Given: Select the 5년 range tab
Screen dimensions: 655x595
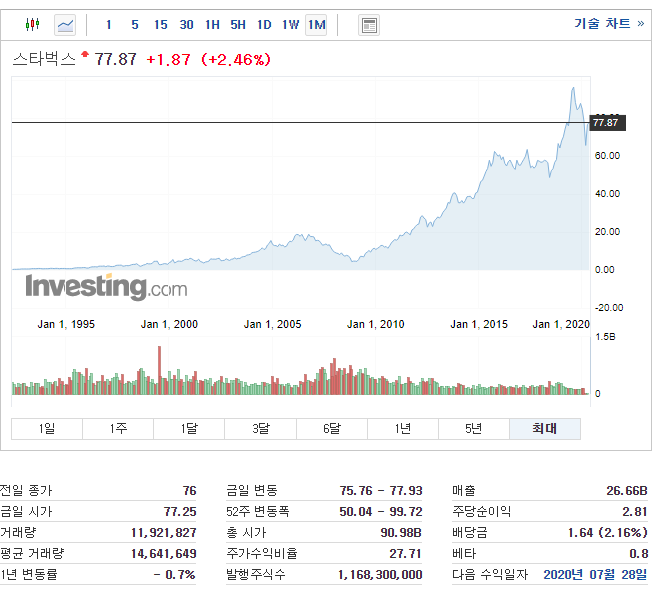Looking at the screenshot, I should 474,429.
